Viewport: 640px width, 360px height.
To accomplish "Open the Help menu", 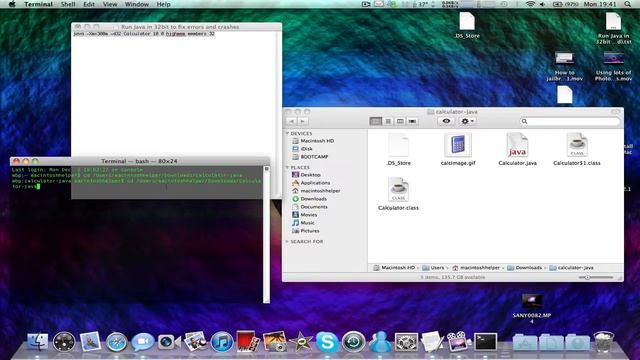I will click(x=164, y=4).
